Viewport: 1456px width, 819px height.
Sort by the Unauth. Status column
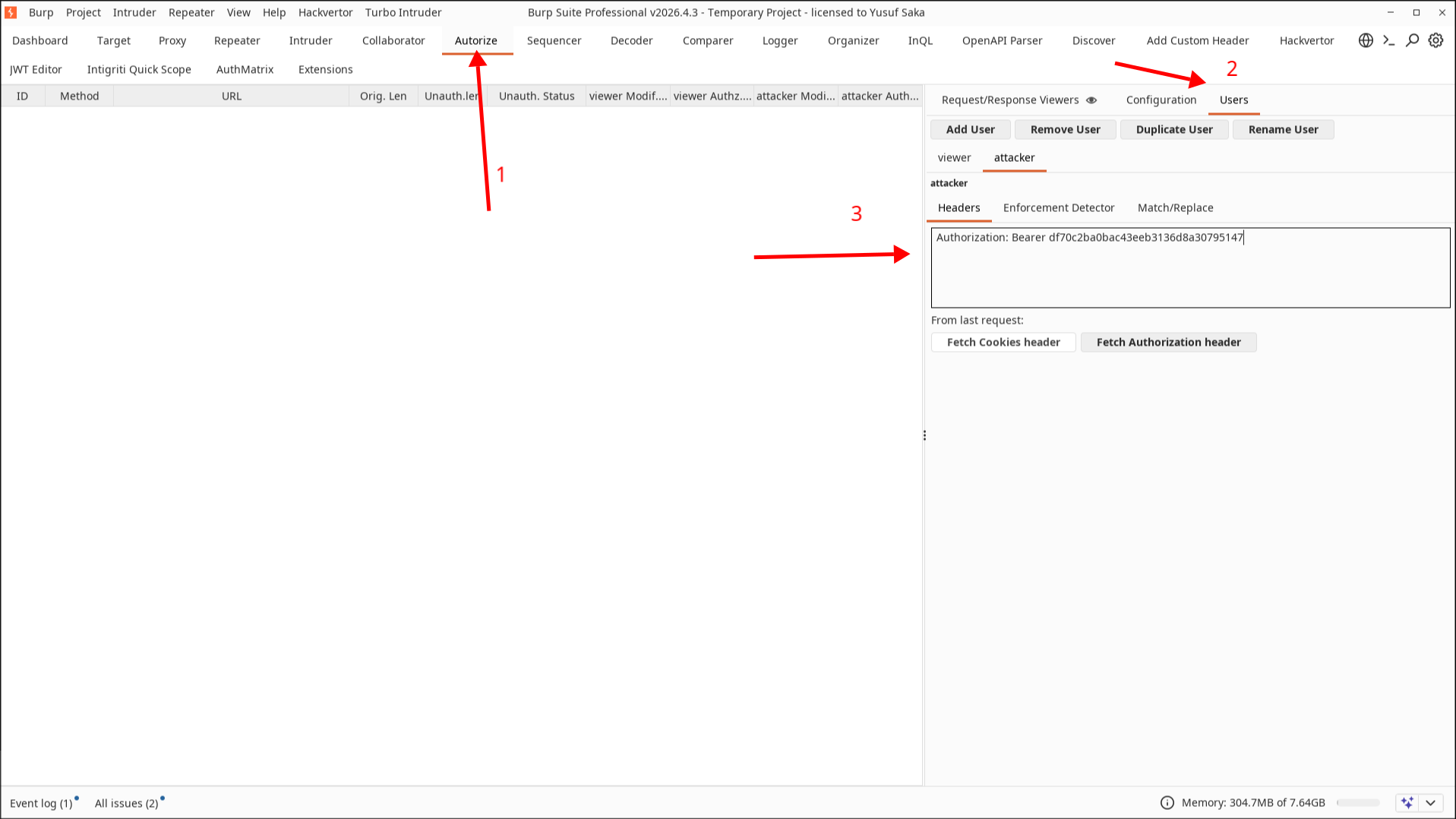click(x=537, y=96)
